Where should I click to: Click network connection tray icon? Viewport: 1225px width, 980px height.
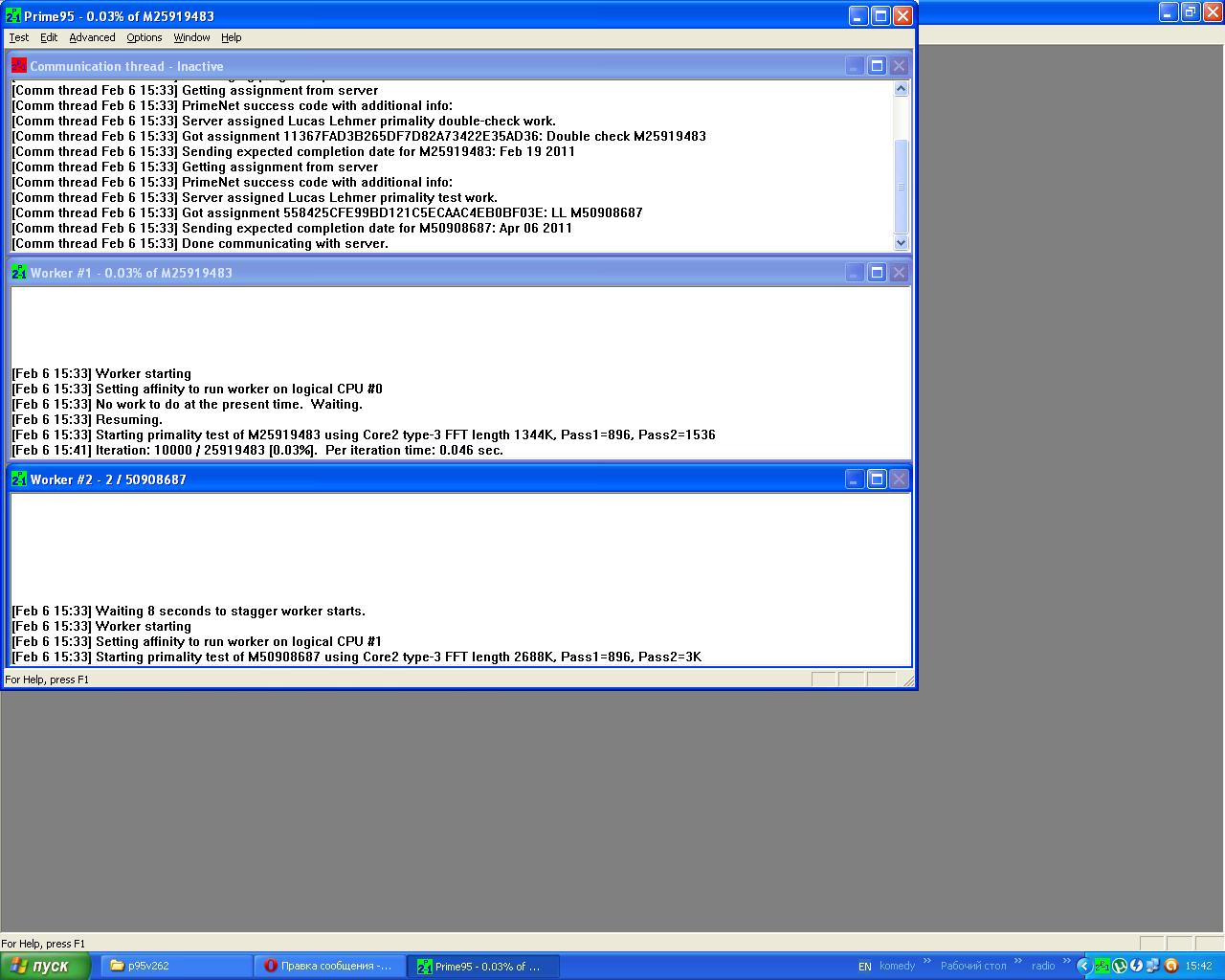(x=1152, y=966)
